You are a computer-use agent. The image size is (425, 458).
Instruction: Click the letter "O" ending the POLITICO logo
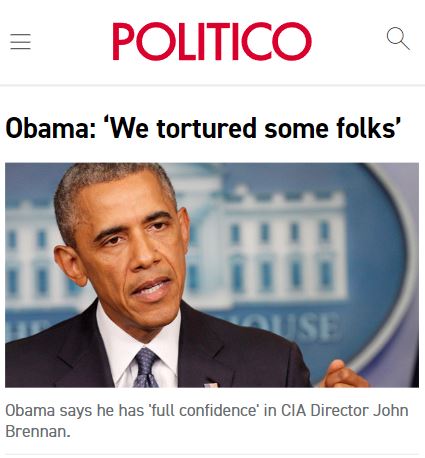click(292, 41)
